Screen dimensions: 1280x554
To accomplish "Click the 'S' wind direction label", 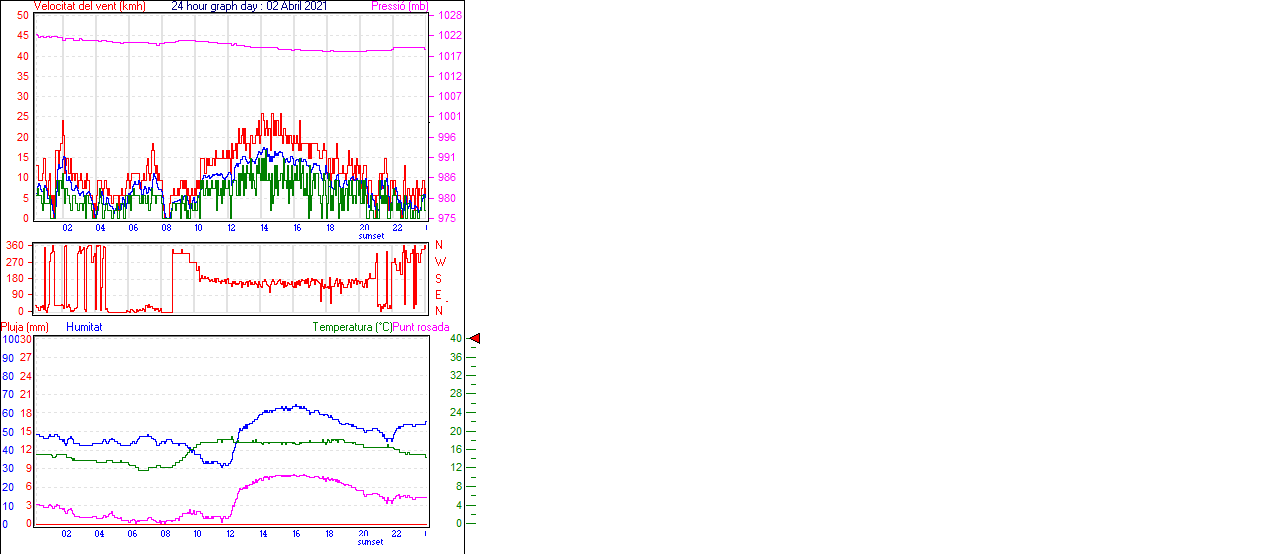I will pyautogui.click(x=439, y=278).
